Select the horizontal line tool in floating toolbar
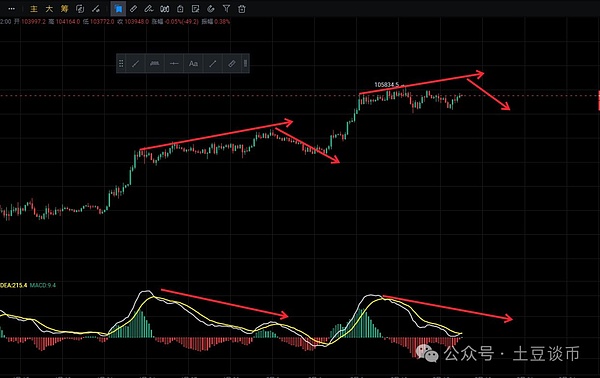The image size is (600, 378). (x=174, y=64)
